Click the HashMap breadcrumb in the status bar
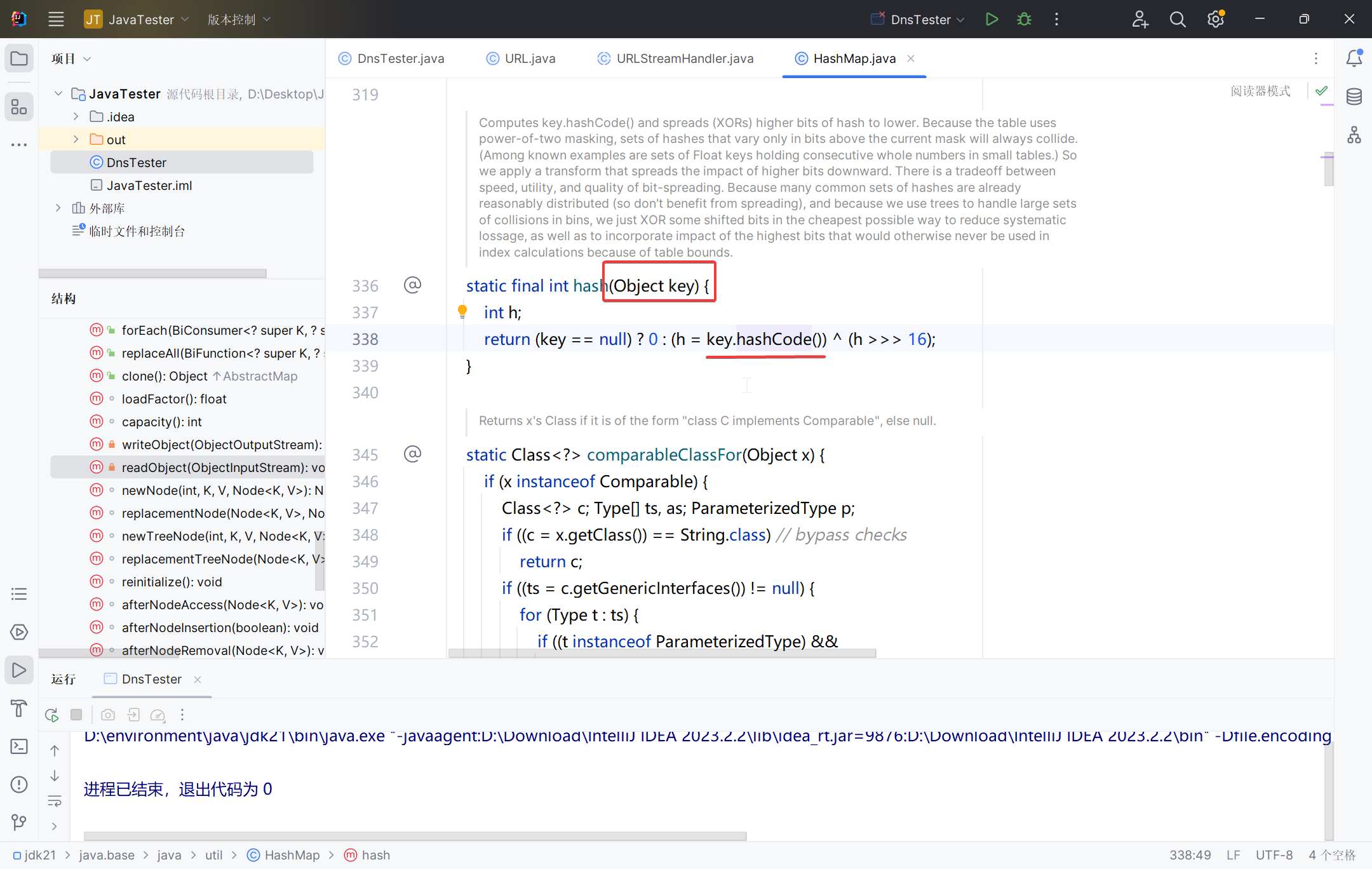Viewport: 1372px width, 869px height. pyautogui.click(x=292, y=855)
